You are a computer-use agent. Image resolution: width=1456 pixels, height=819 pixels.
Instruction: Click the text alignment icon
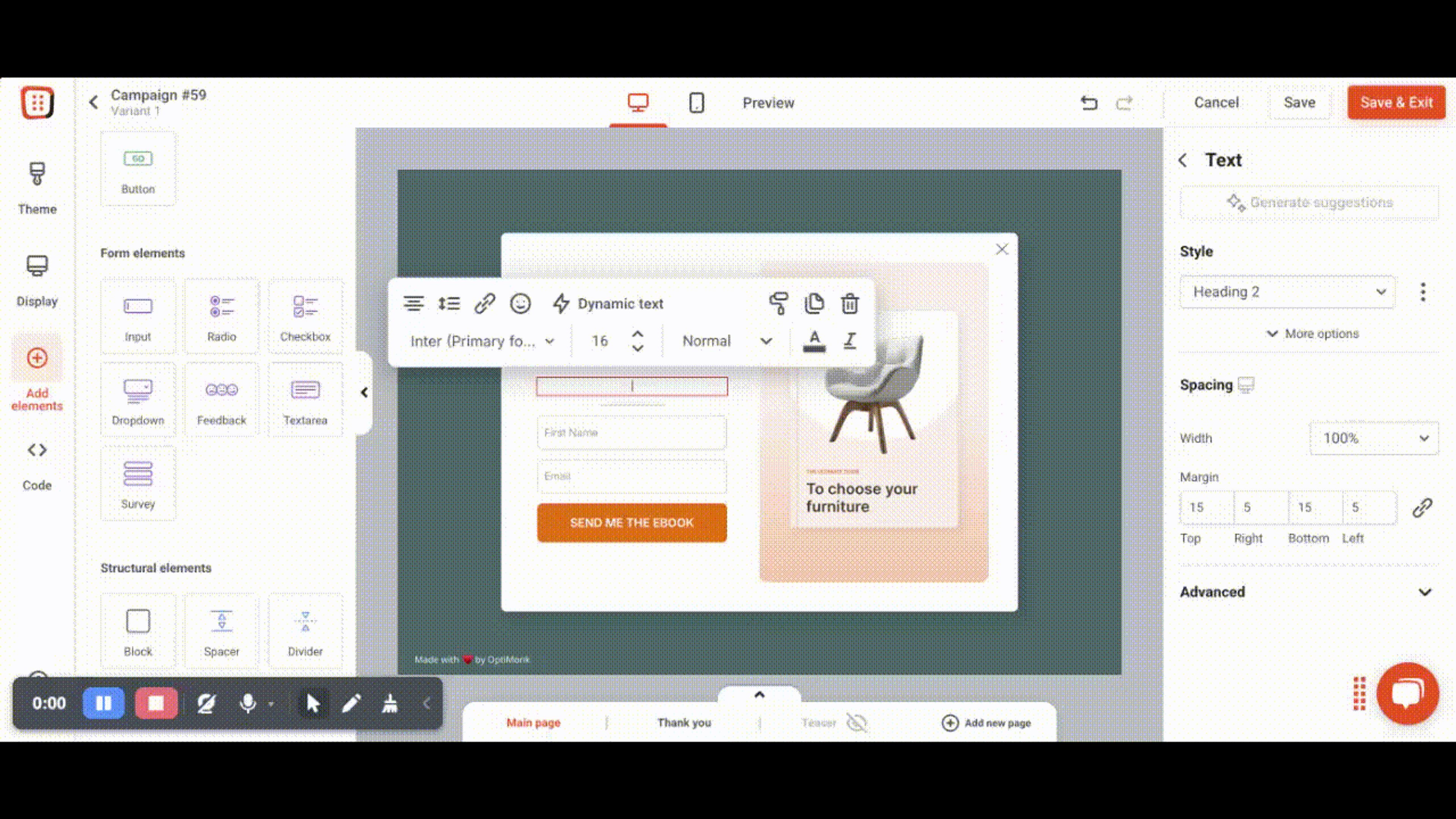coord(413,303)
